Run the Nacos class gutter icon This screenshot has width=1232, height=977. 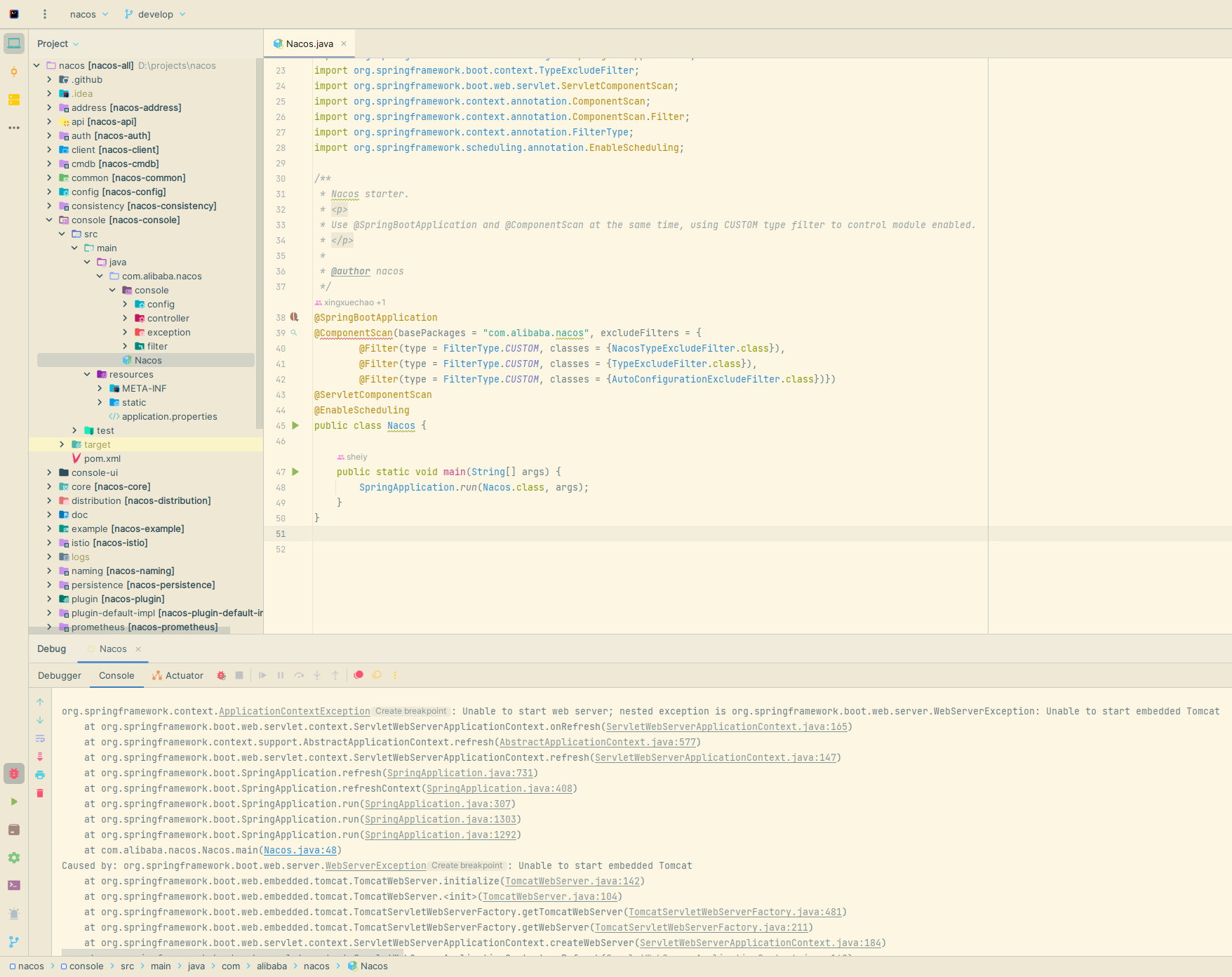pyautogui.click(x=295, y=425)
